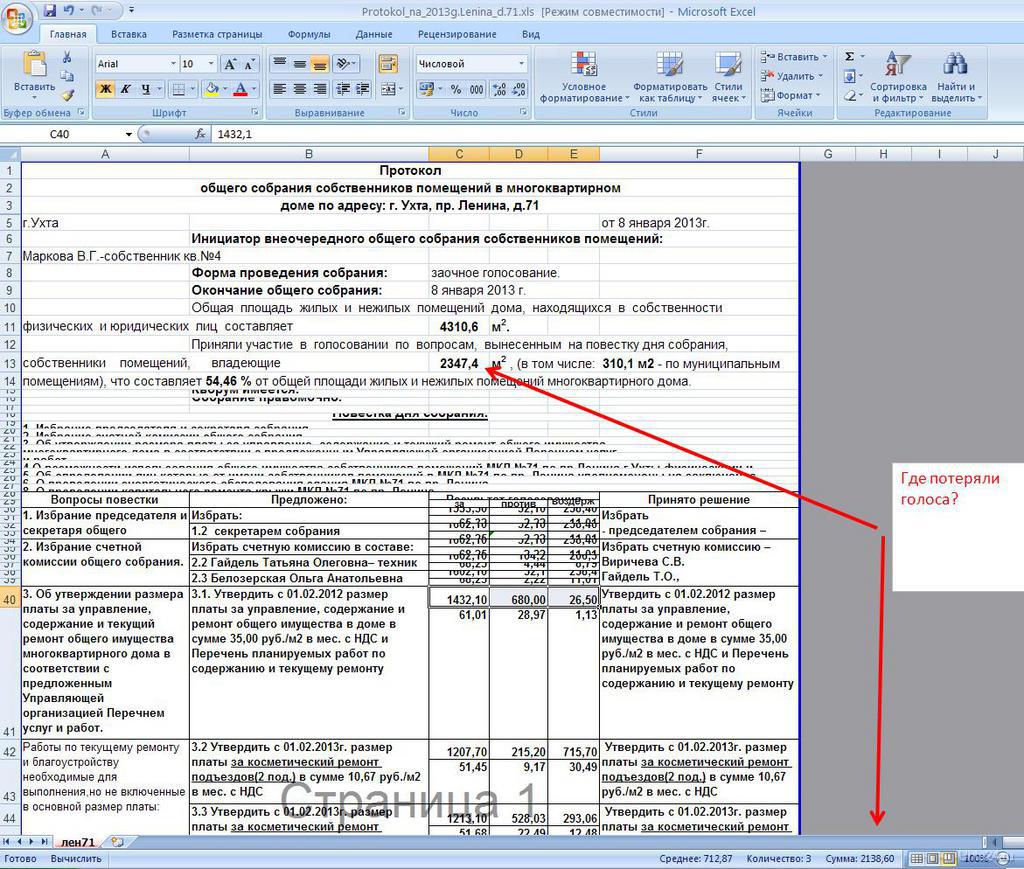Open the Данные tab
The image size is (1024, 869).
tap(374, 34)
